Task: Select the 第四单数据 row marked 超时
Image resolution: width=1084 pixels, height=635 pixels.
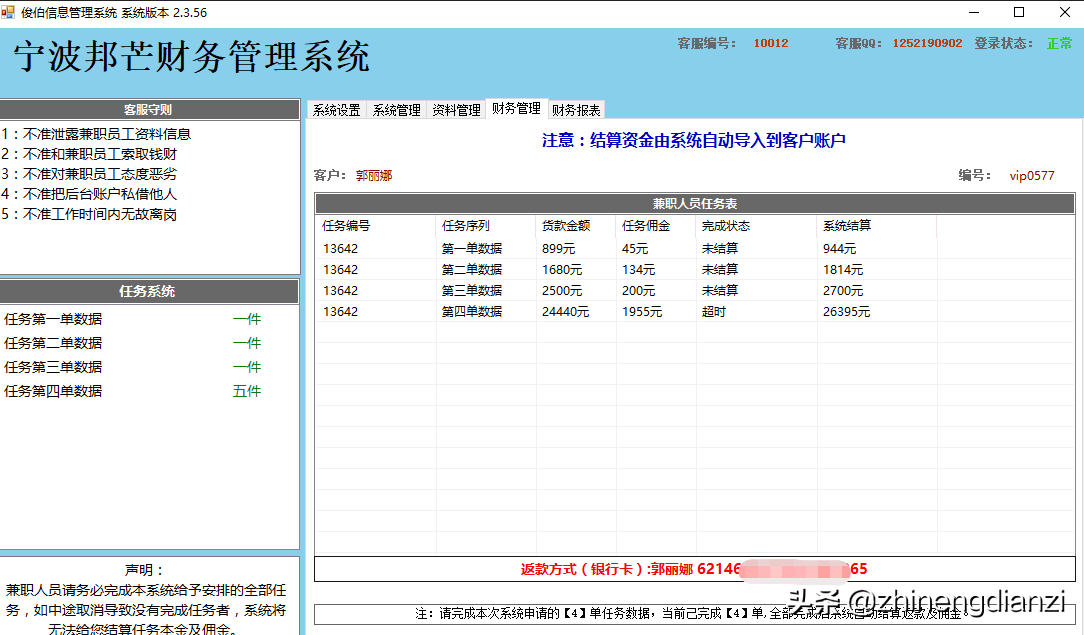Action: click(695, 312)
